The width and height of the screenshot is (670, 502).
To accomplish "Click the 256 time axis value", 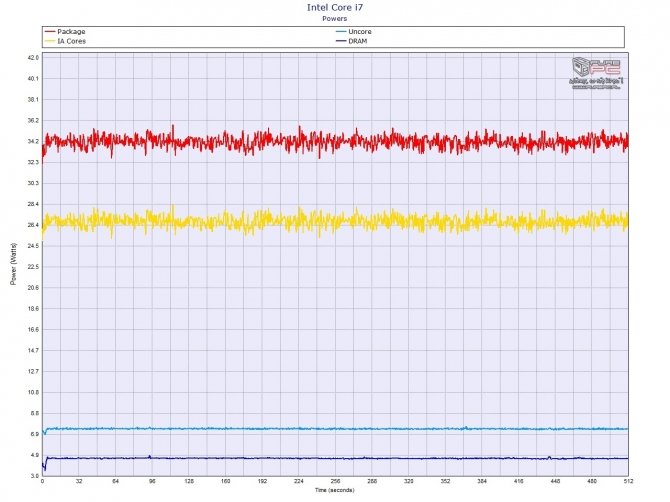I will click(335, 481).
